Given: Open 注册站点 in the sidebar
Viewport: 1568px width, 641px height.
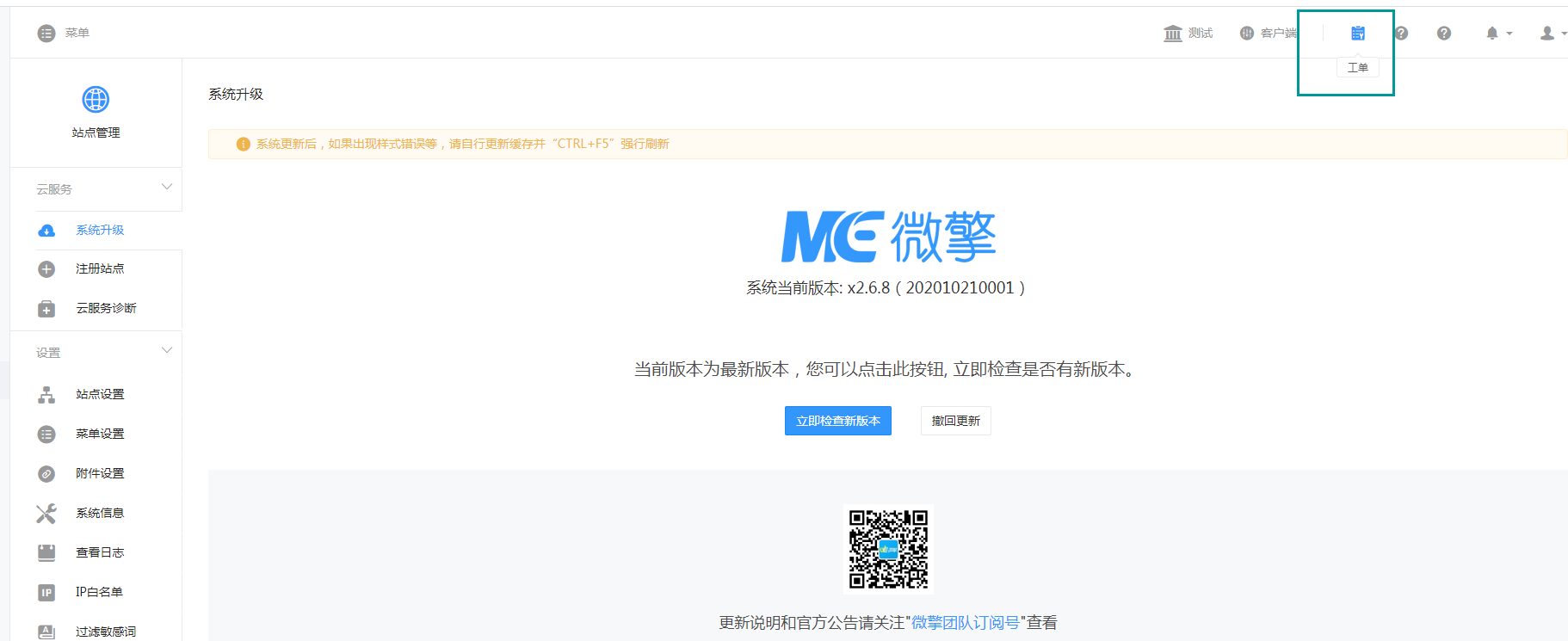Looking at the screenshot, I should click(x=100, y=269).
